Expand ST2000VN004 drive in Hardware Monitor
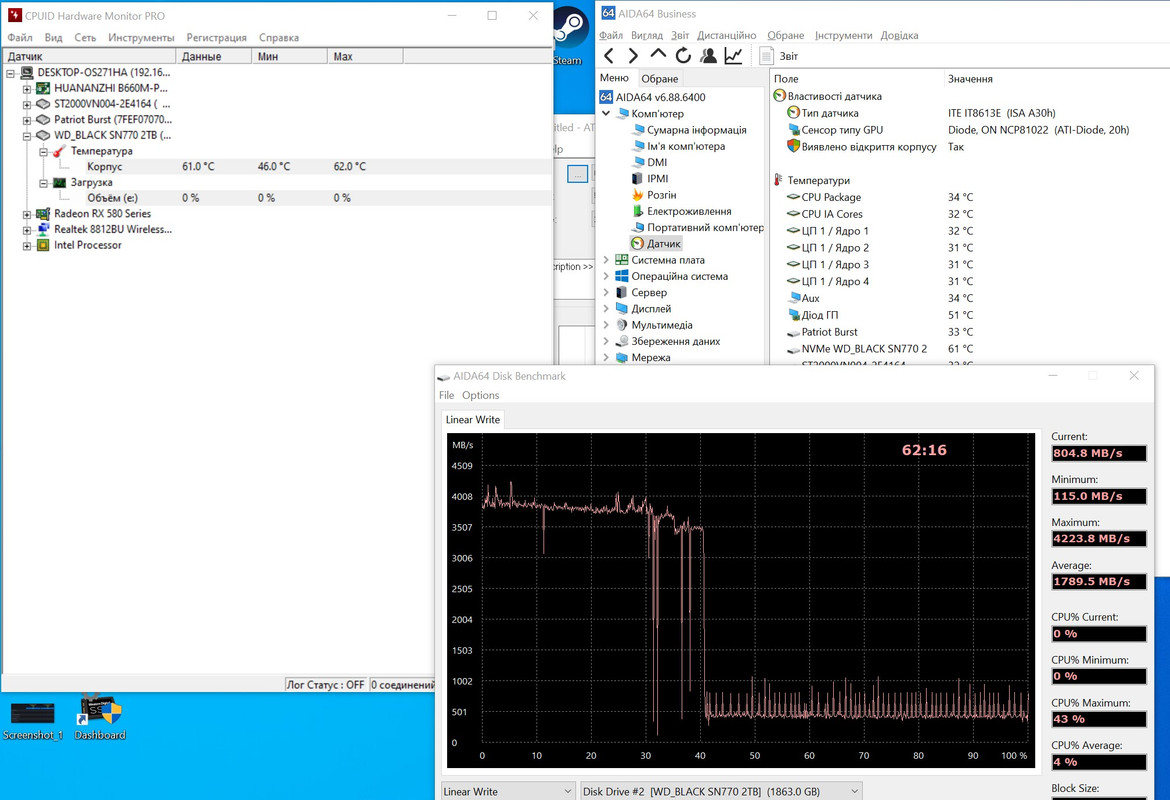This screenshot has width=1170, height=800. coord(27,104)
